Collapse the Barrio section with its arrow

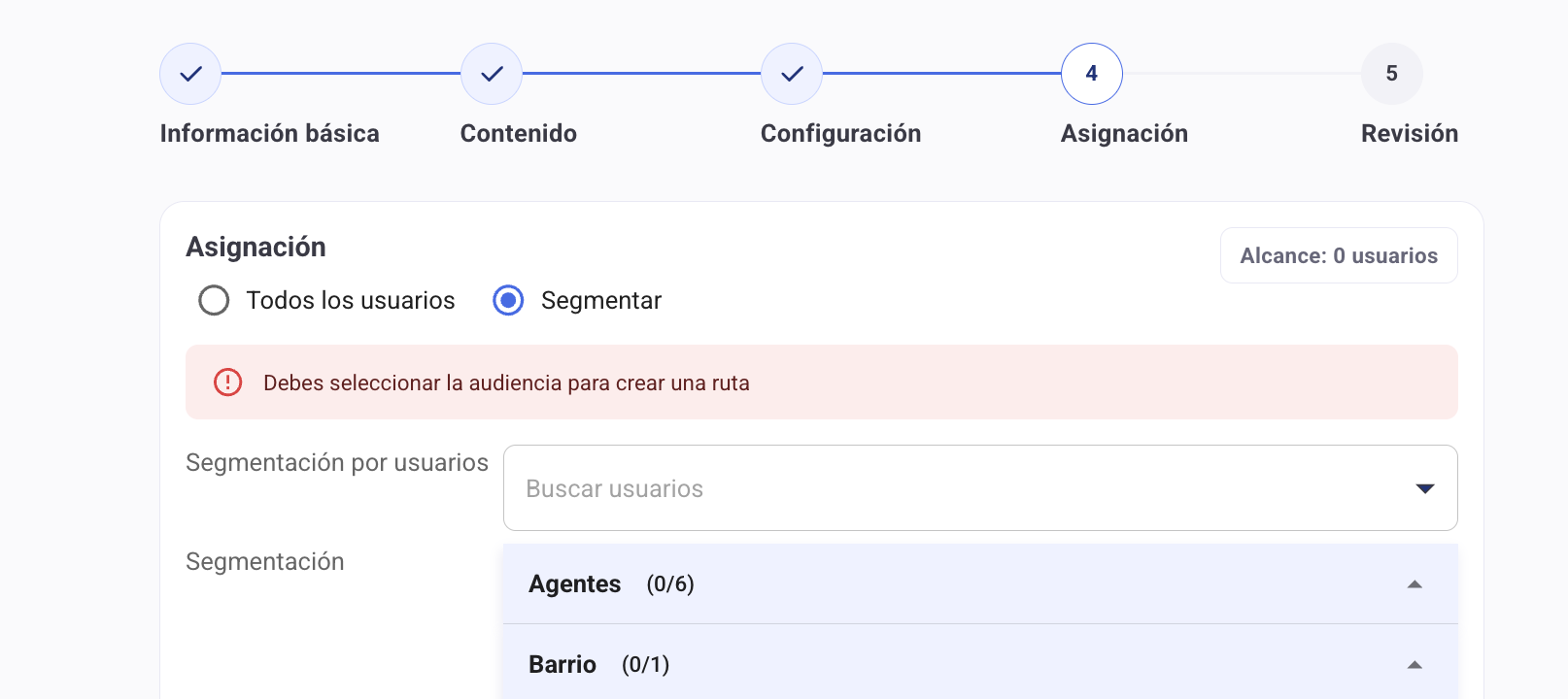(1415, 665)
